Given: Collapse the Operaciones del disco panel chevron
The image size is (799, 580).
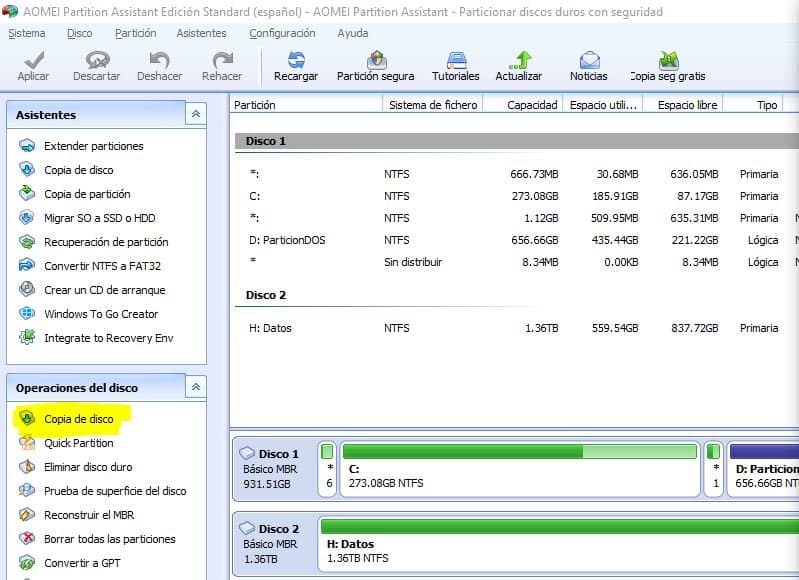Looking at the screenshot, I should (196, 387).
